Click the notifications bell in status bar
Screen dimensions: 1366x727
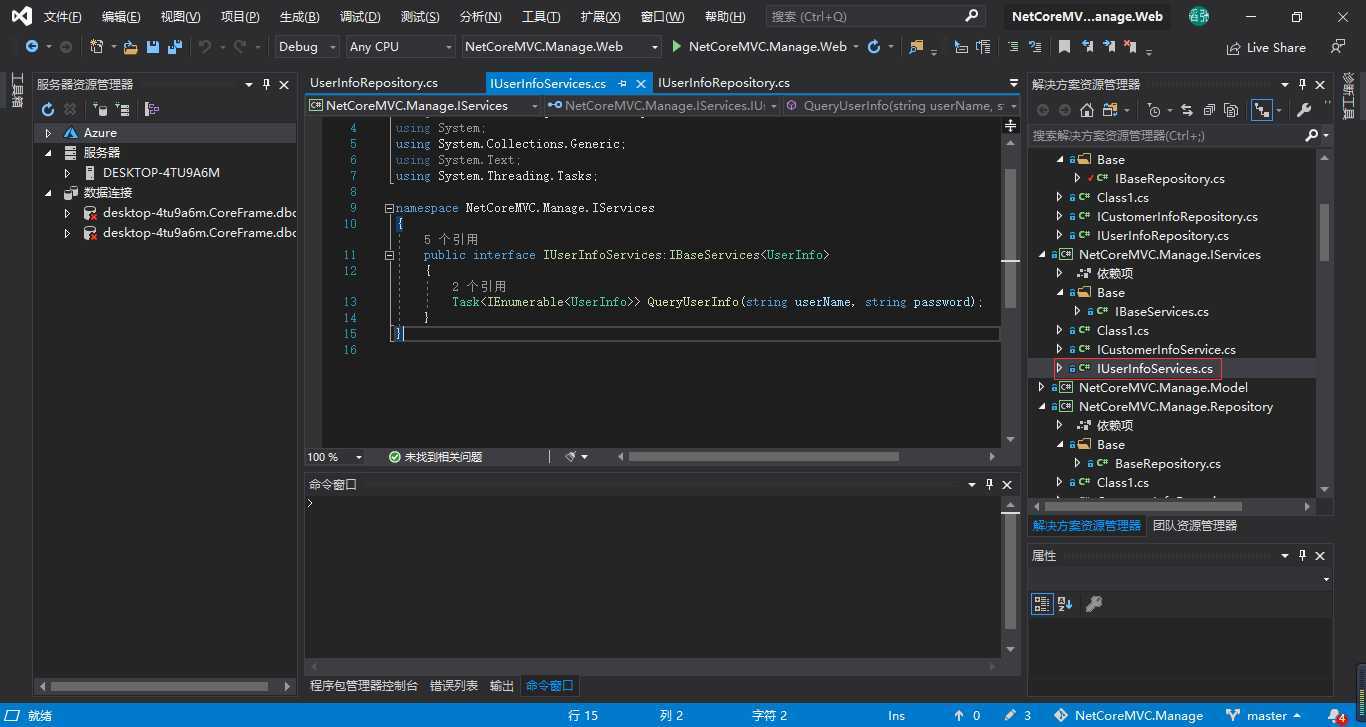1338,716
